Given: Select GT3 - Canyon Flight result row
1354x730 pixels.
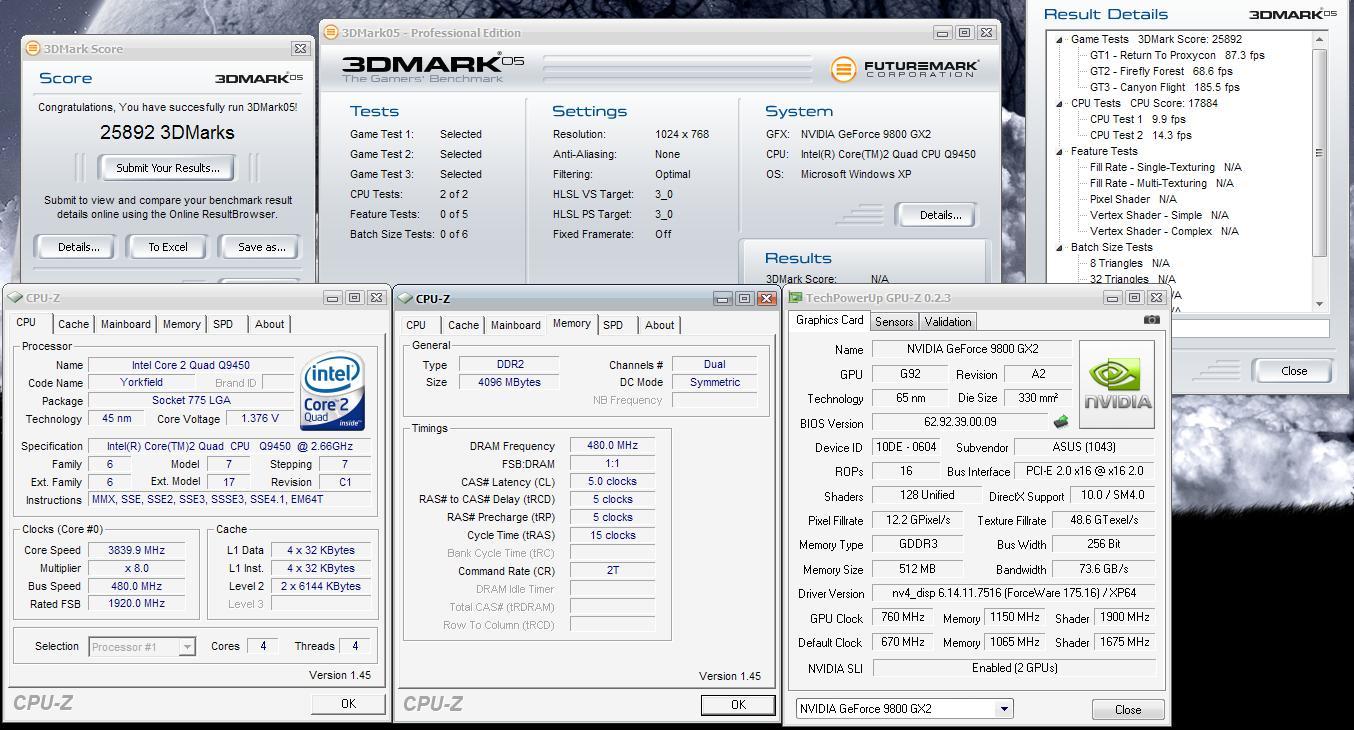Looking at the screenshot, I should pyautogui.click(x=1164, y=87).
